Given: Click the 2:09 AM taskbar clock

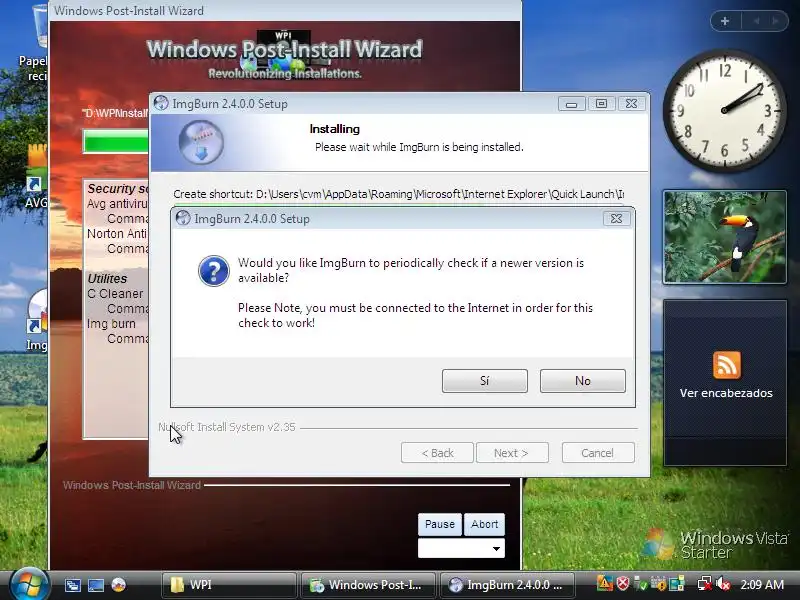Looking at the screenshot, I should click(x=762, y=585).
